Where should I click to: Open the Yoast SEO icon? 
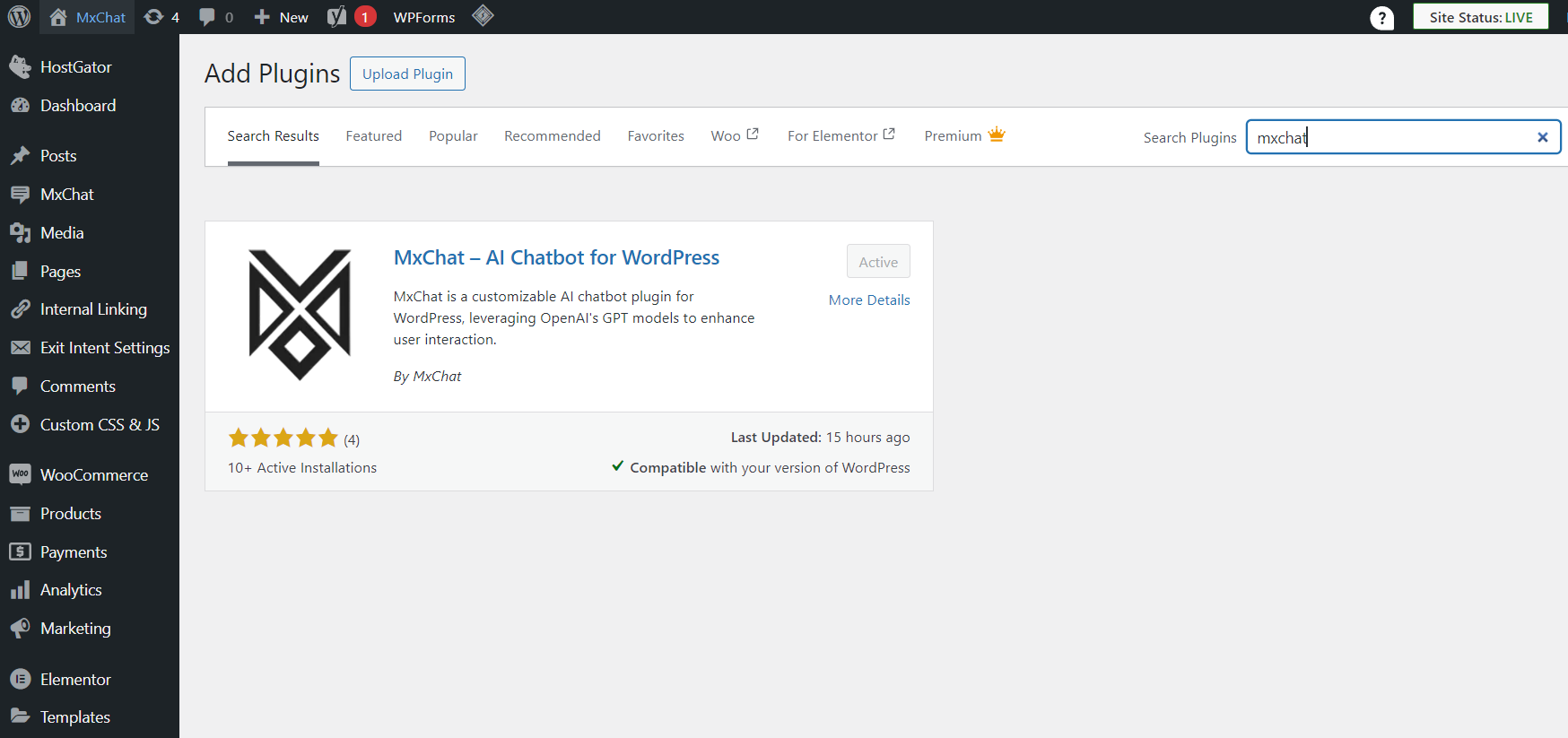[336, 17]
